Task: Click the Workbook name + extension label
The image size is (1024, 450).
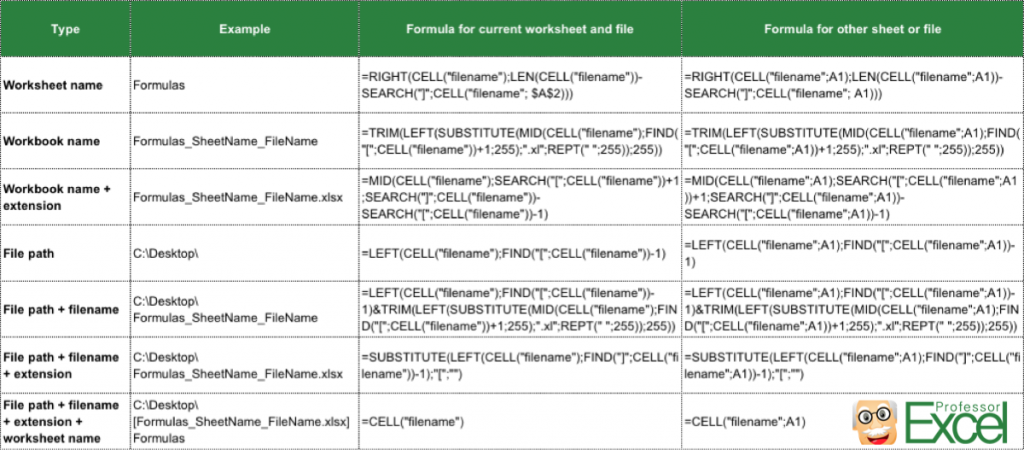Action: click(57, 197)
